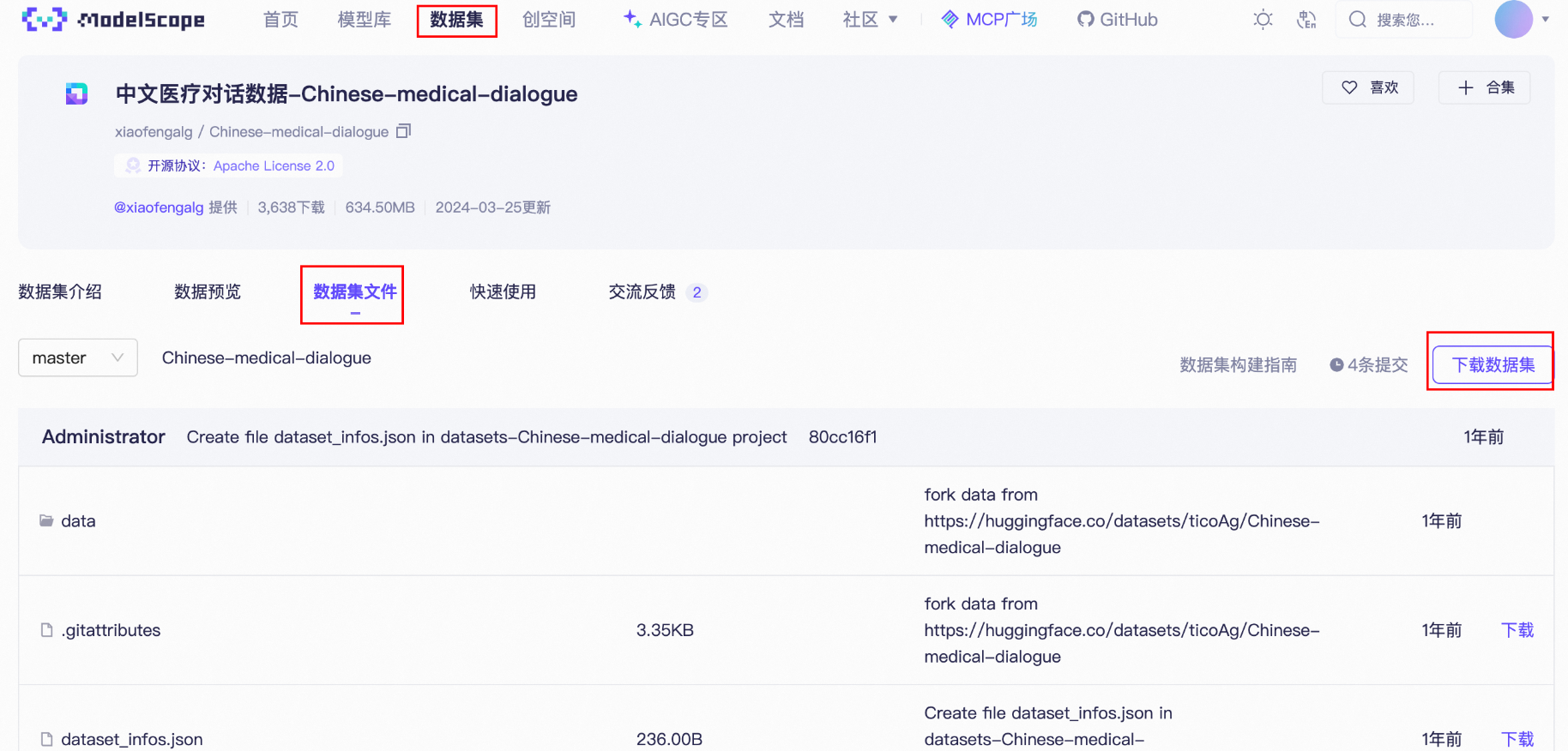Click the search box in the top bar
Image resolution: width=1568 pixels, height=751 pixels.
point(1403,20)
